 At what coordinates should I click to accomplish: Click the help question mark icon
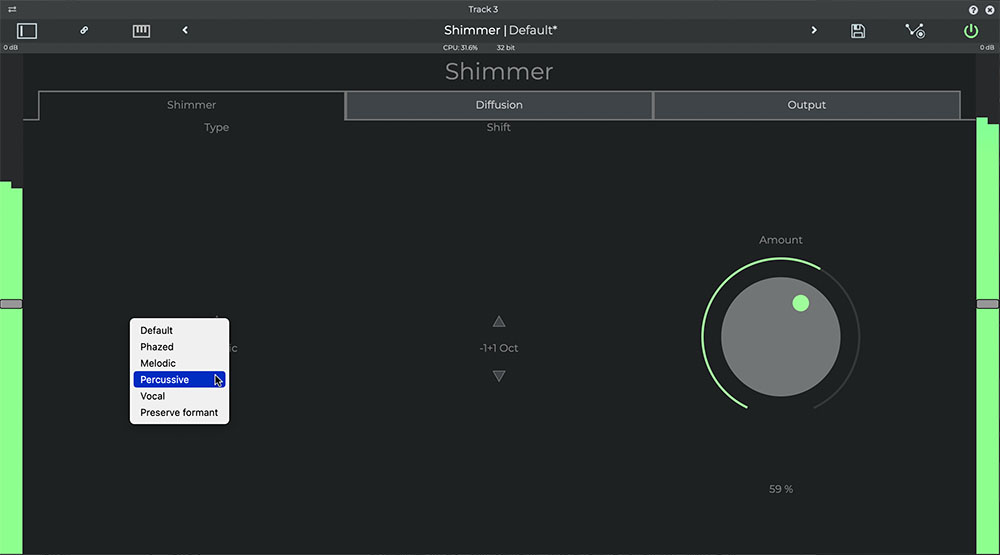pos(973,9)
